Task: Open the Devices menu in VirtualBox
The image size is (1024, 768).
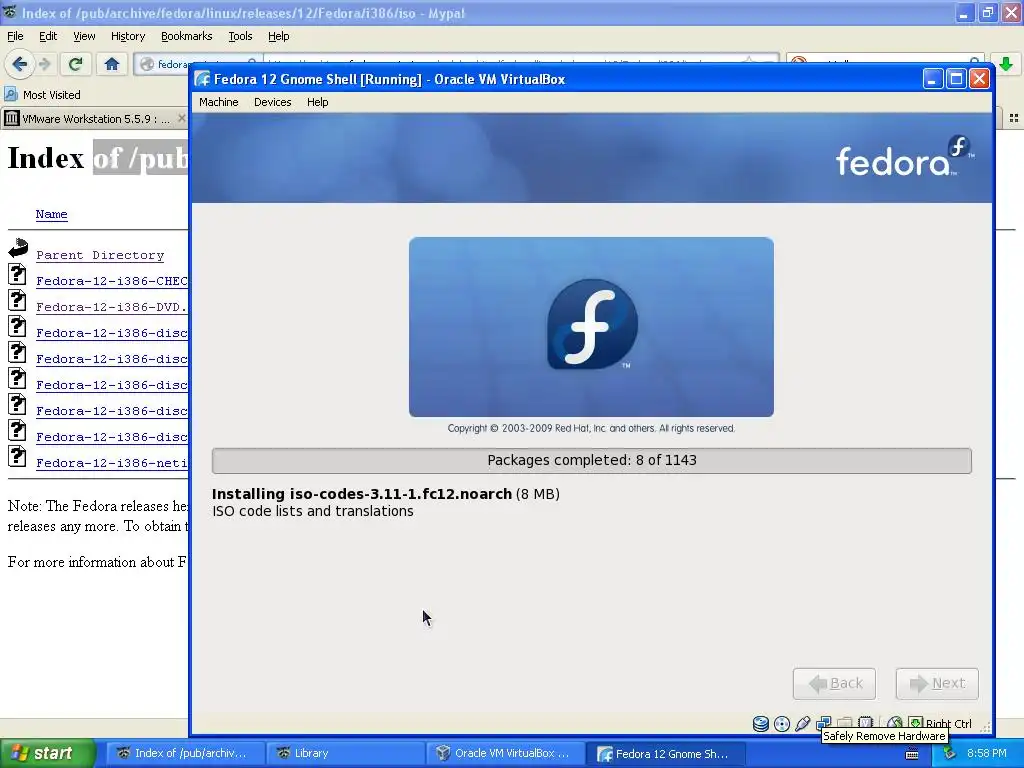Action: point(272,102)
